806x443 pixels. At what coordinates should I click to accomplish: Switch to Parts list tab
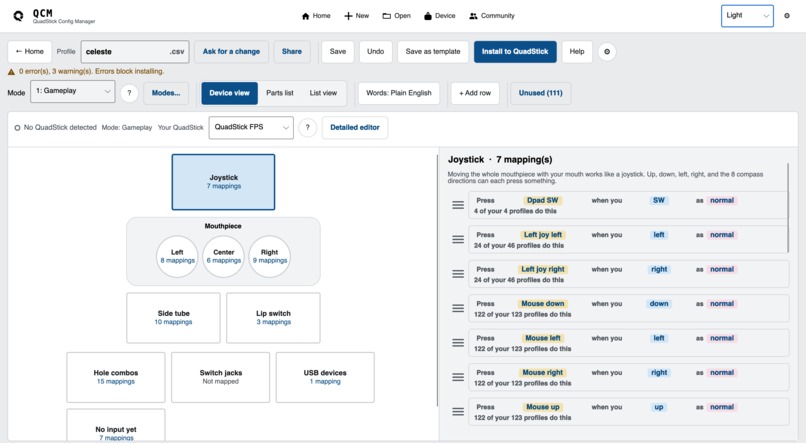point(280,93)
